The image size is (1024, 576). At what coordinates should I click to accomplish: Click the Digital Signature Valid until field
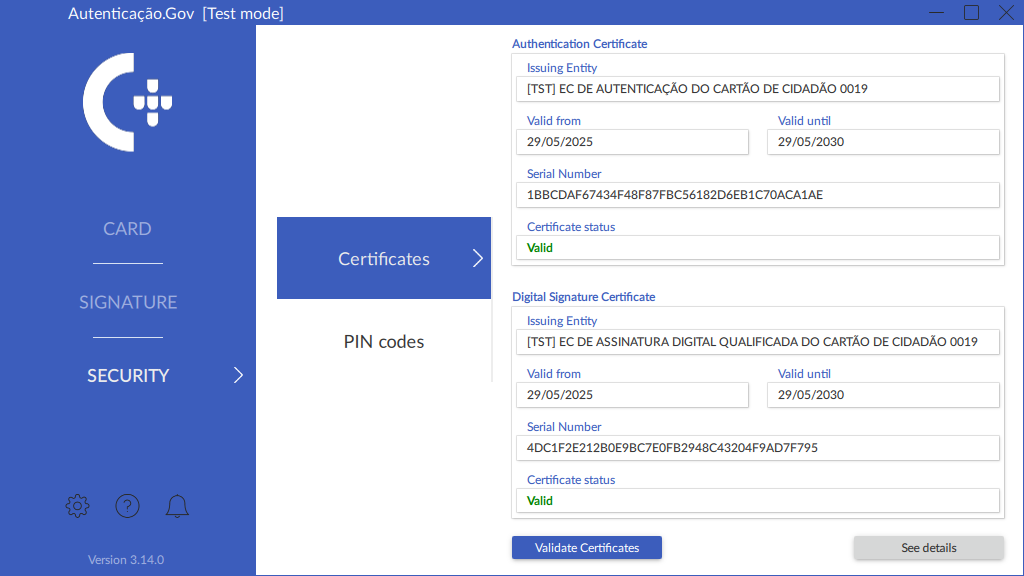point(883,395)
